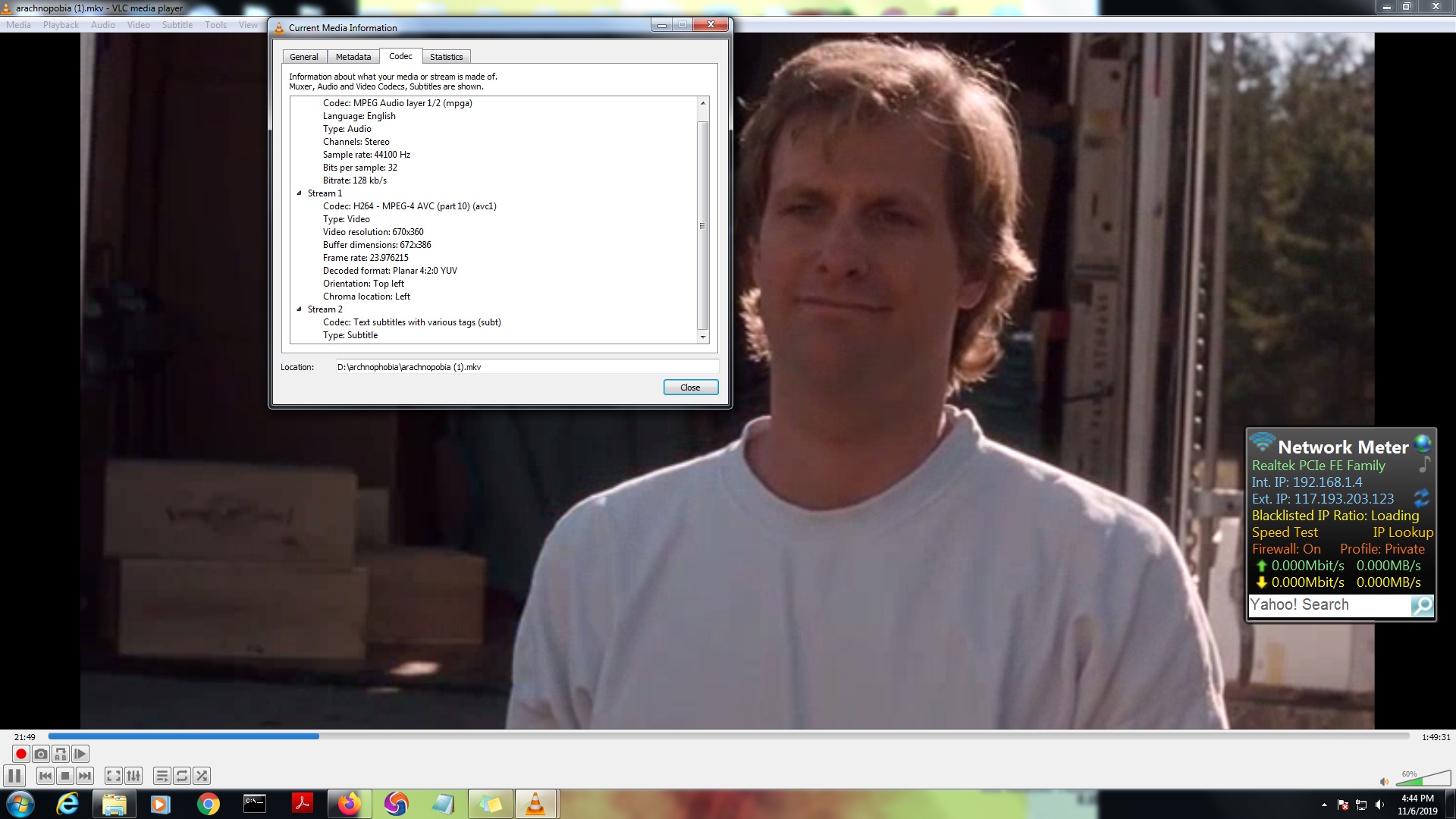Click Speed Test in Network Meter
1456x819 pixels.
click(x=1285, y=532)
